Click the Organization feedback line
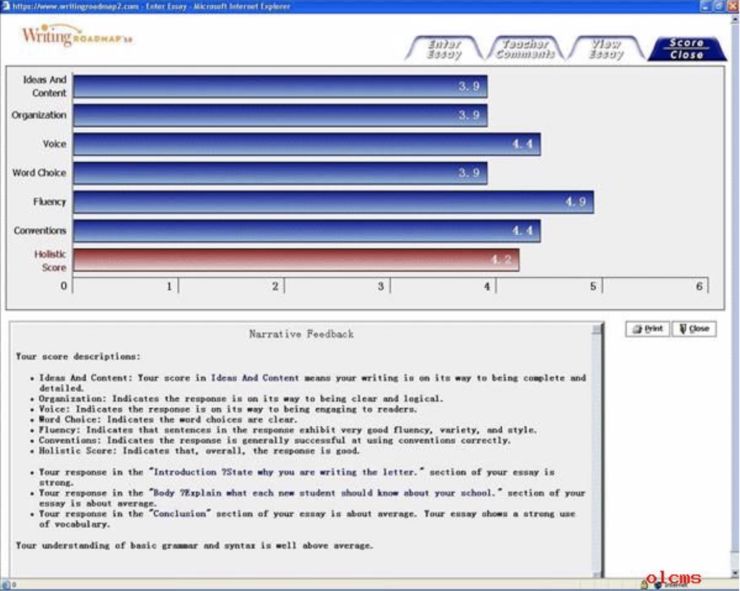This screenshot has height=591, width=740. coord(241,399)
